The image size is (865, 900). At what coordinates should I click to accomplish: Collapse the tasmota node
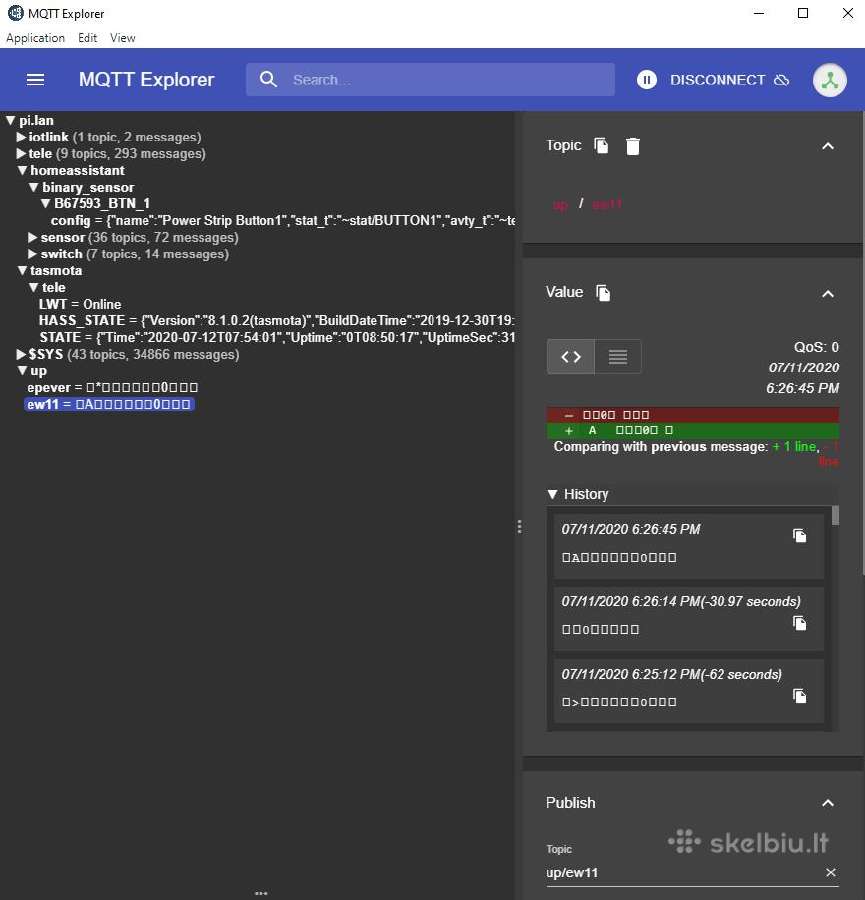coord(22,270)
